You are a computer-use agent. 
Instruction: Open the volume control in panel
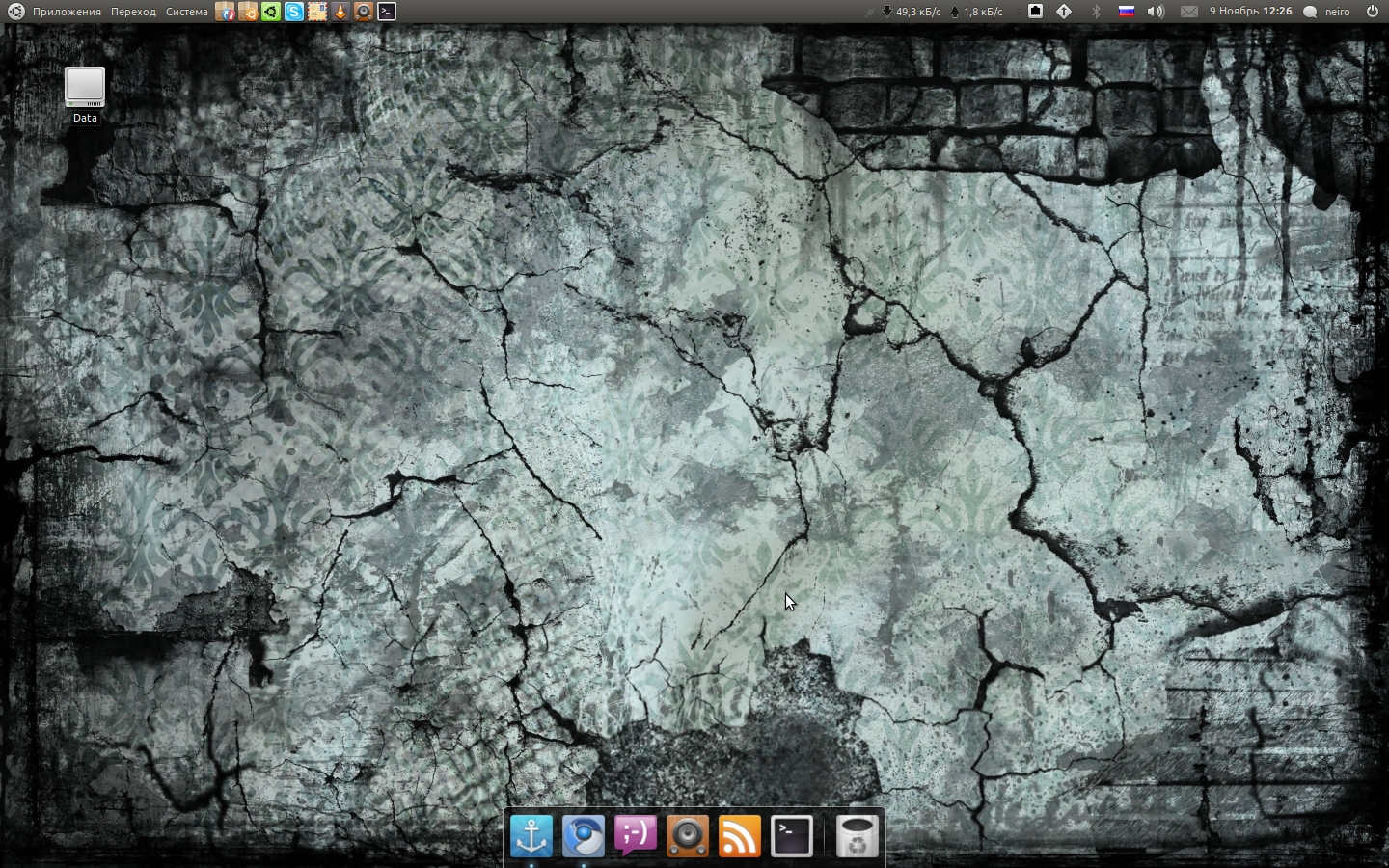point(1156,12)
